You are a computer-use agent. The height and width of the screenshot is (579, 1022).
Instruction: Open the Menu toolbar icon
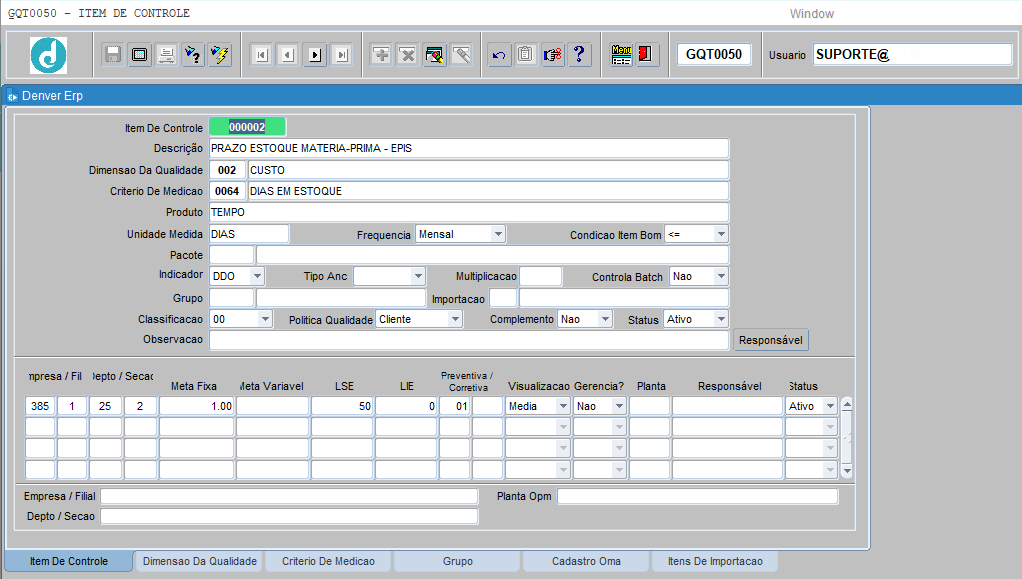tap(621, 55)
